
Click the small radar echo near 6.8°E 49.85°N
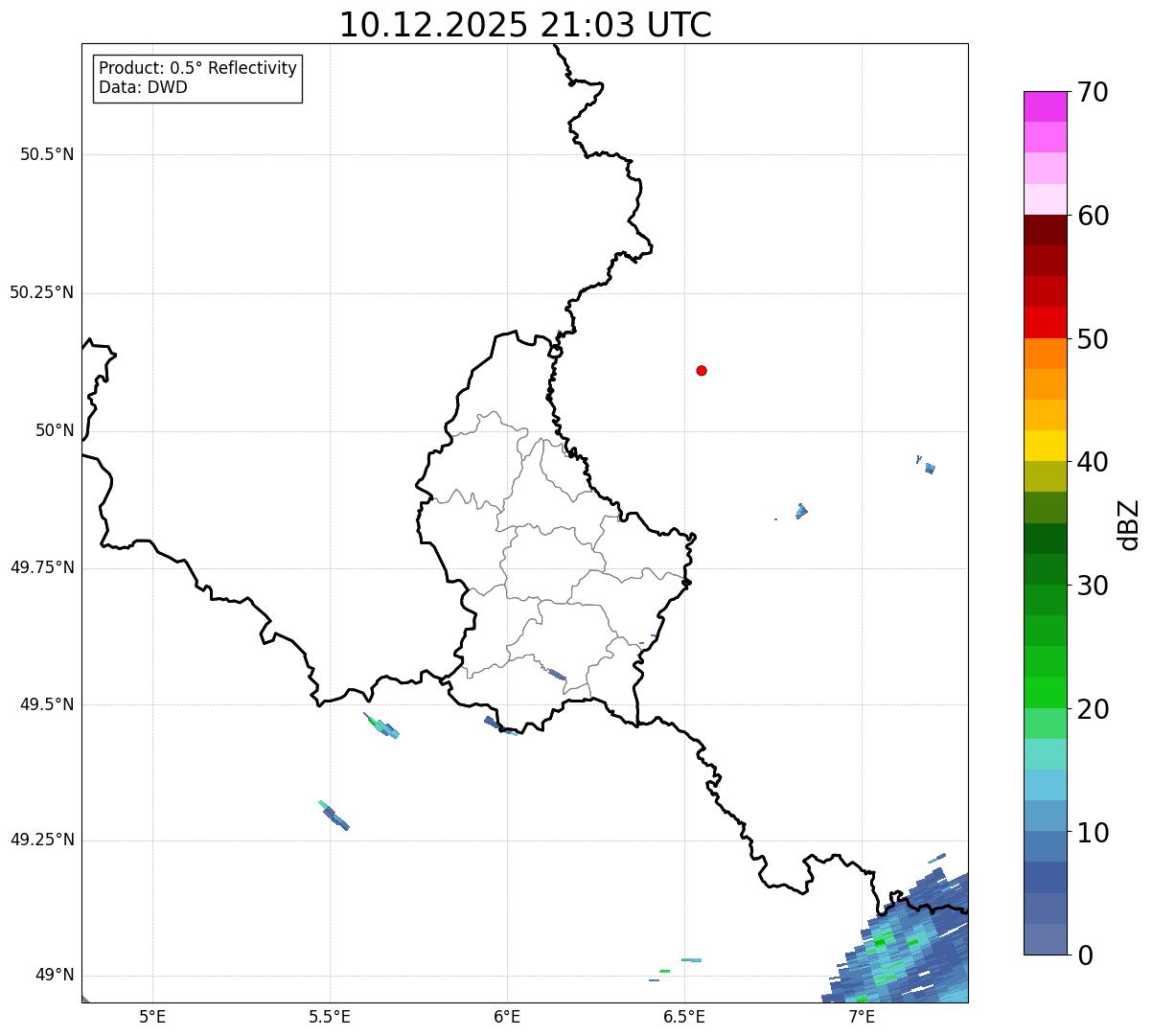click(801, 511)
